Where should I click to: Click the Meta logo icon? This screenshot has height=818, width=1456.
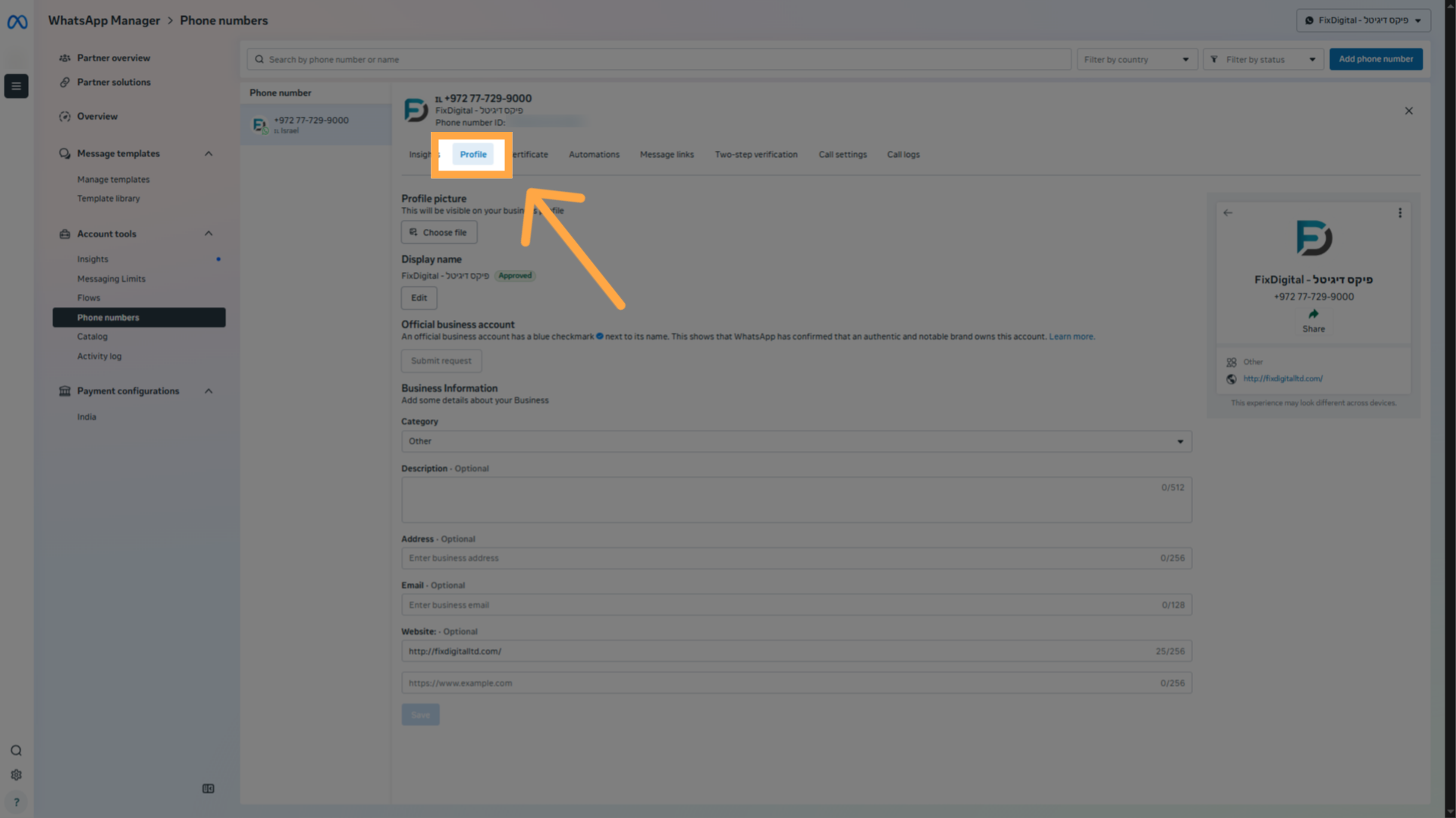click(x=17, y=22)
